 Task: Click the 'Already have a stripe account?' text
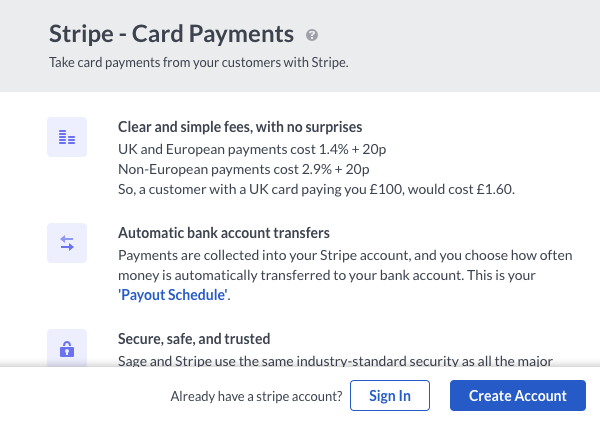click(256, 396)
